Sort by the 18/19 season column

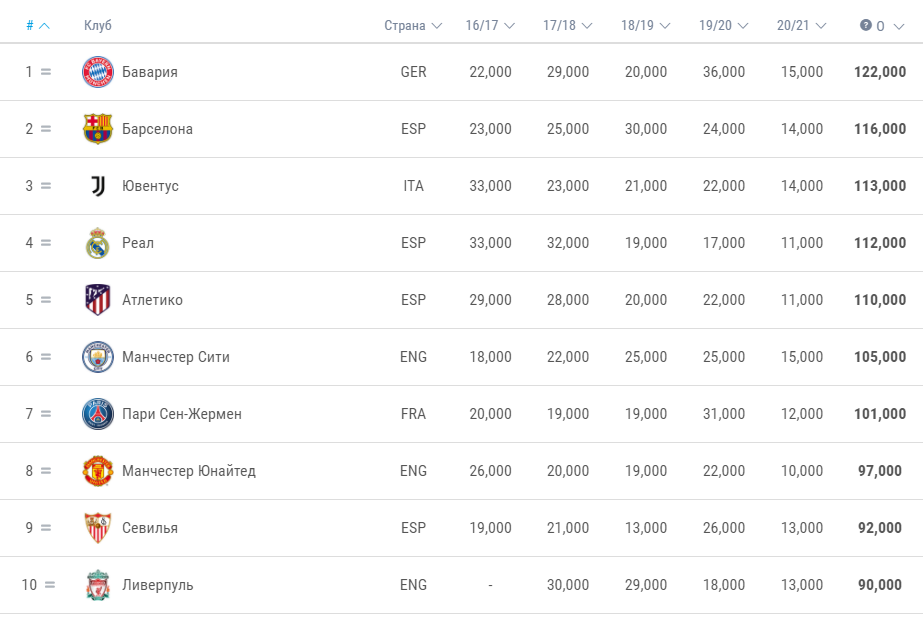tap(645, 25)
